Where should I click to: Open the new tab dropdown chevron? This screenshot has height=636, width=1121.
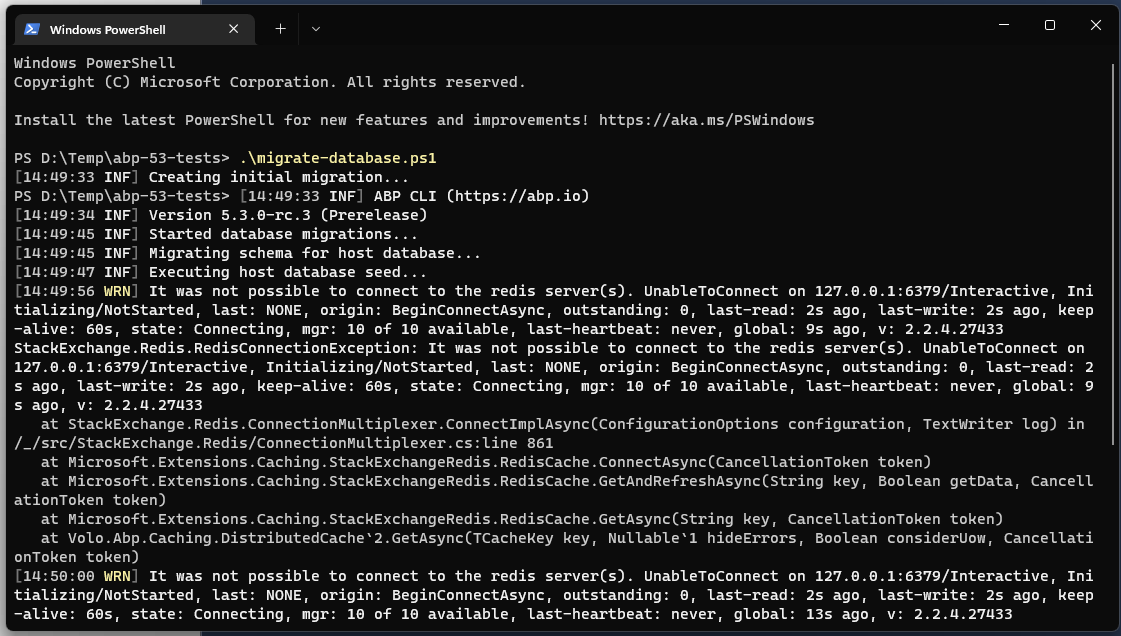pyautogui.click(x=316, y=29)
